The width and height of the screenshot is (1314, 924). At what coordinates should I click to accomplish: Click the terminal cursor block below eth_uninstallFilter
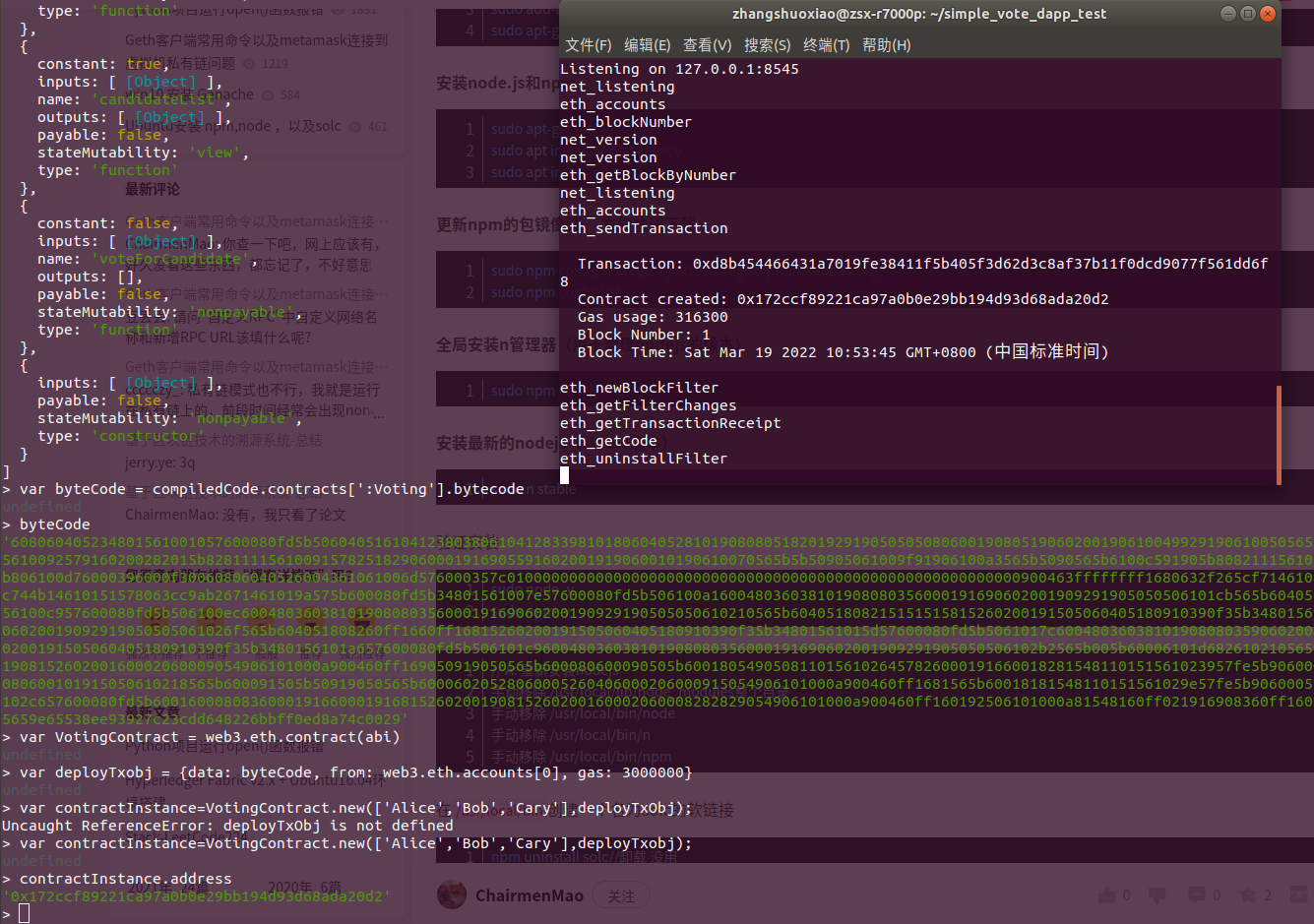pos(564,475)
